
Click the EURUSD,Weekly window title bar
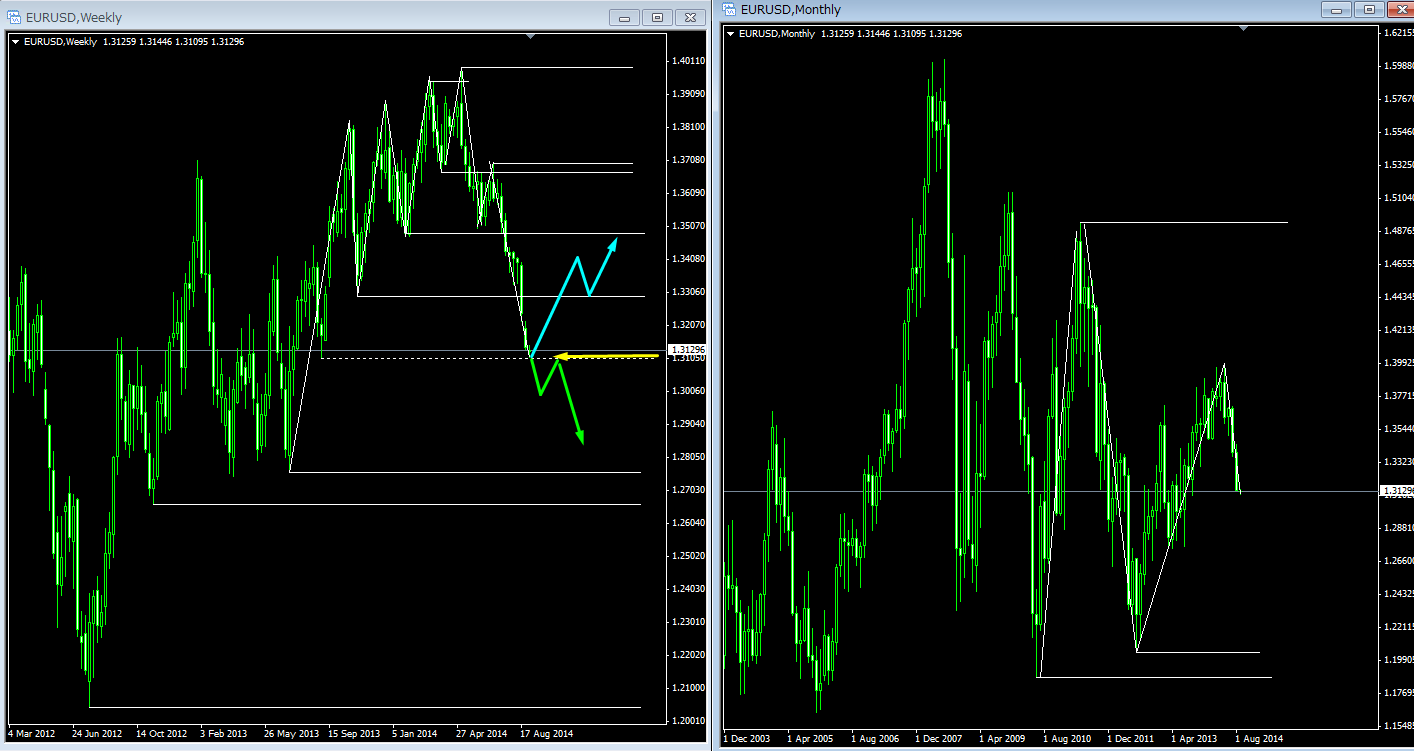click(x=300, y=17)
